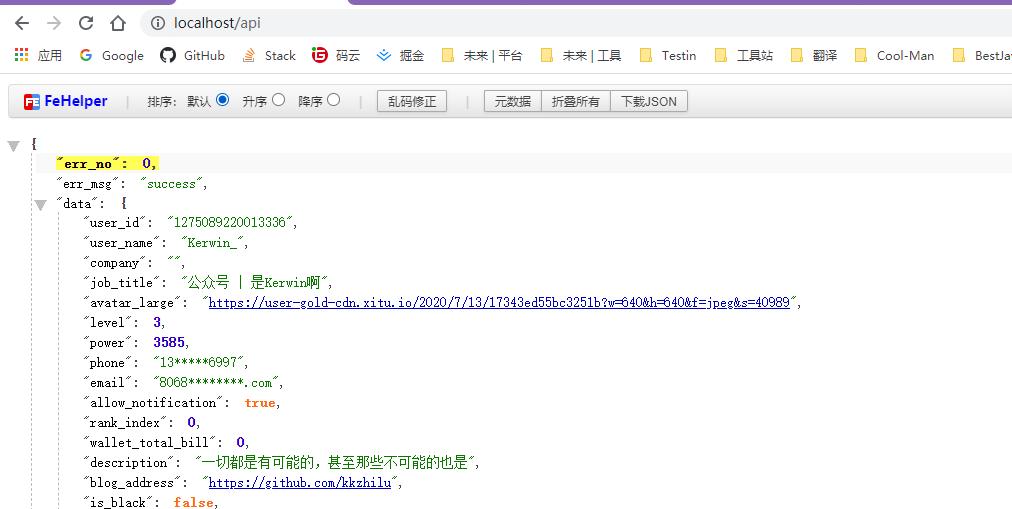
Task: Click the description value 一切都是有可能的
Action: coord(334,462)
